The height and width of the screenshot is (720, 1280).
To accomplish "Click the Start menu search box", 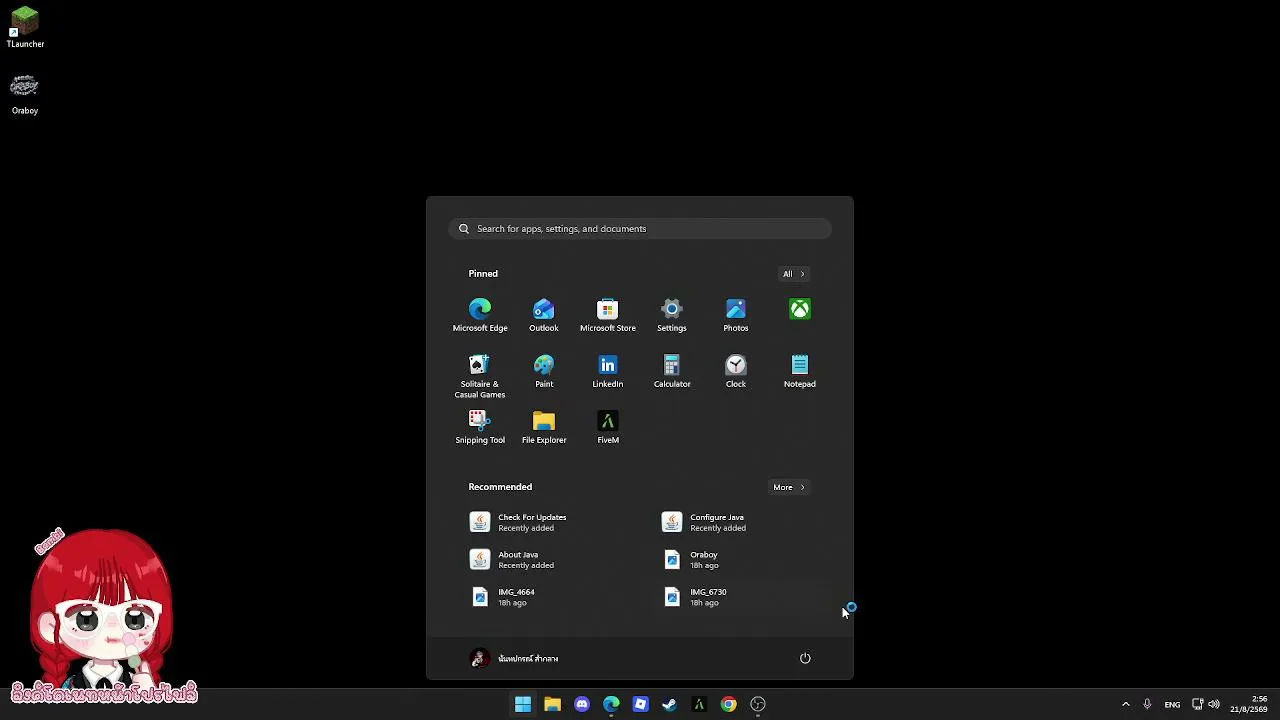I will coord(640,229).
